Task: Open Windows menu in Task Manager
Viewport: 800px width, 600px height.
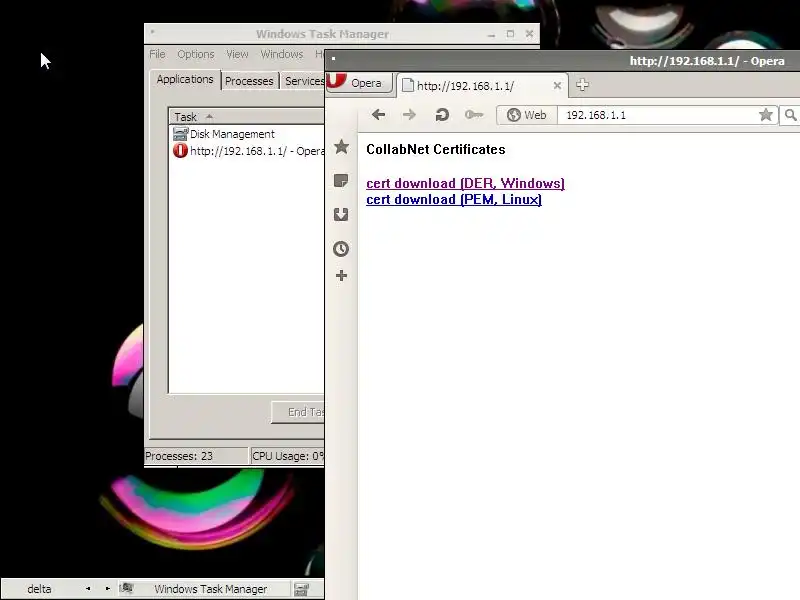Action: [x=282, y=54]
